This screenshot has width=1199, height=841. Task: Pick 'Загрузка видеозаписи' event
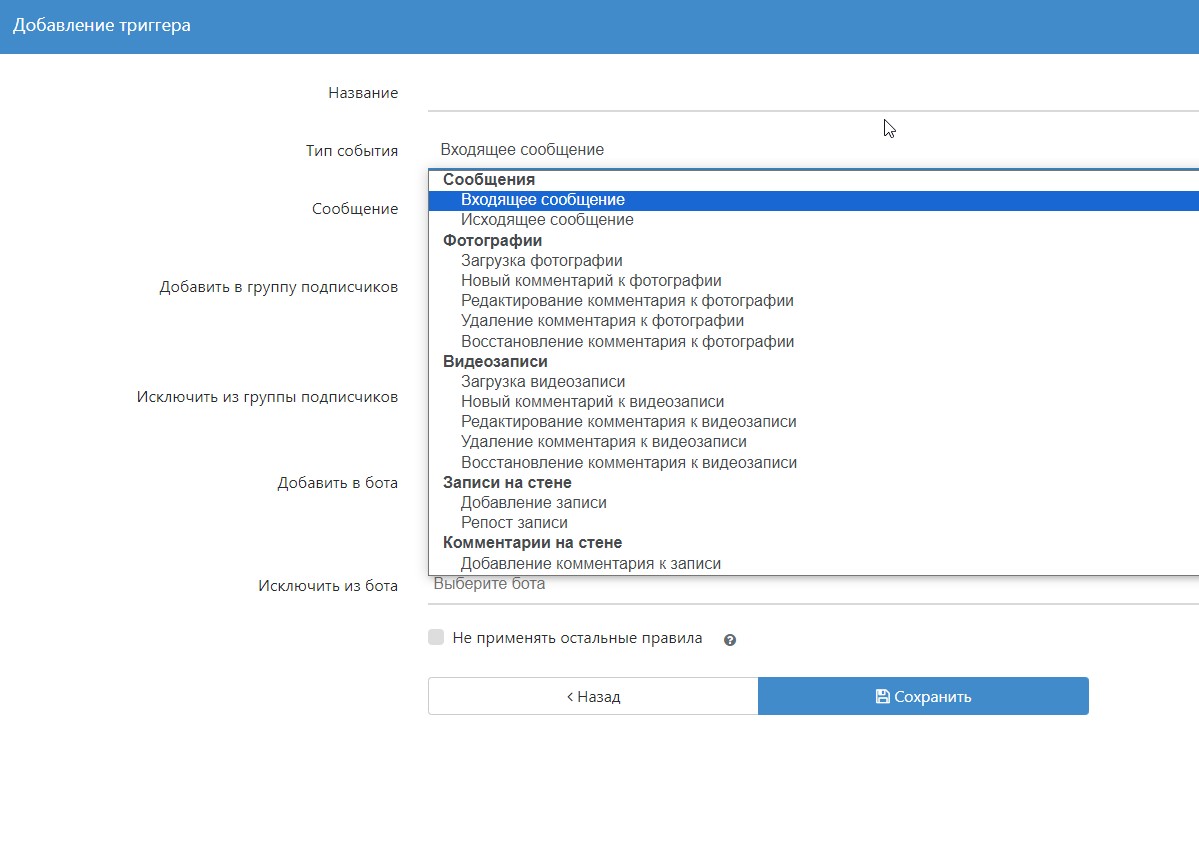(543, 382)
